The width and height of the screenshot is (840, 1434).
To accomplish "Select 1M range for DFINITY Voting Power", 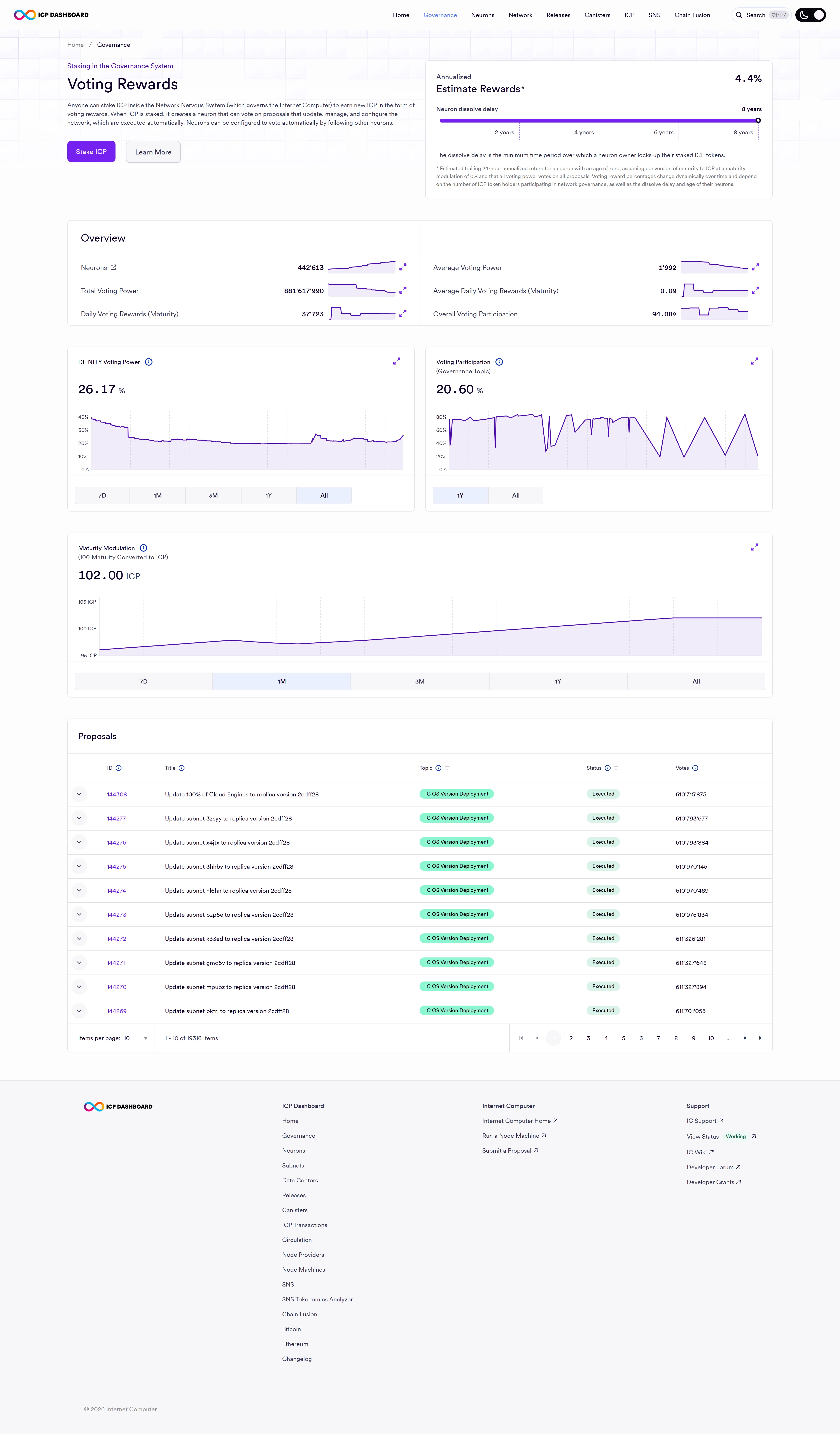I will point(158,495).
